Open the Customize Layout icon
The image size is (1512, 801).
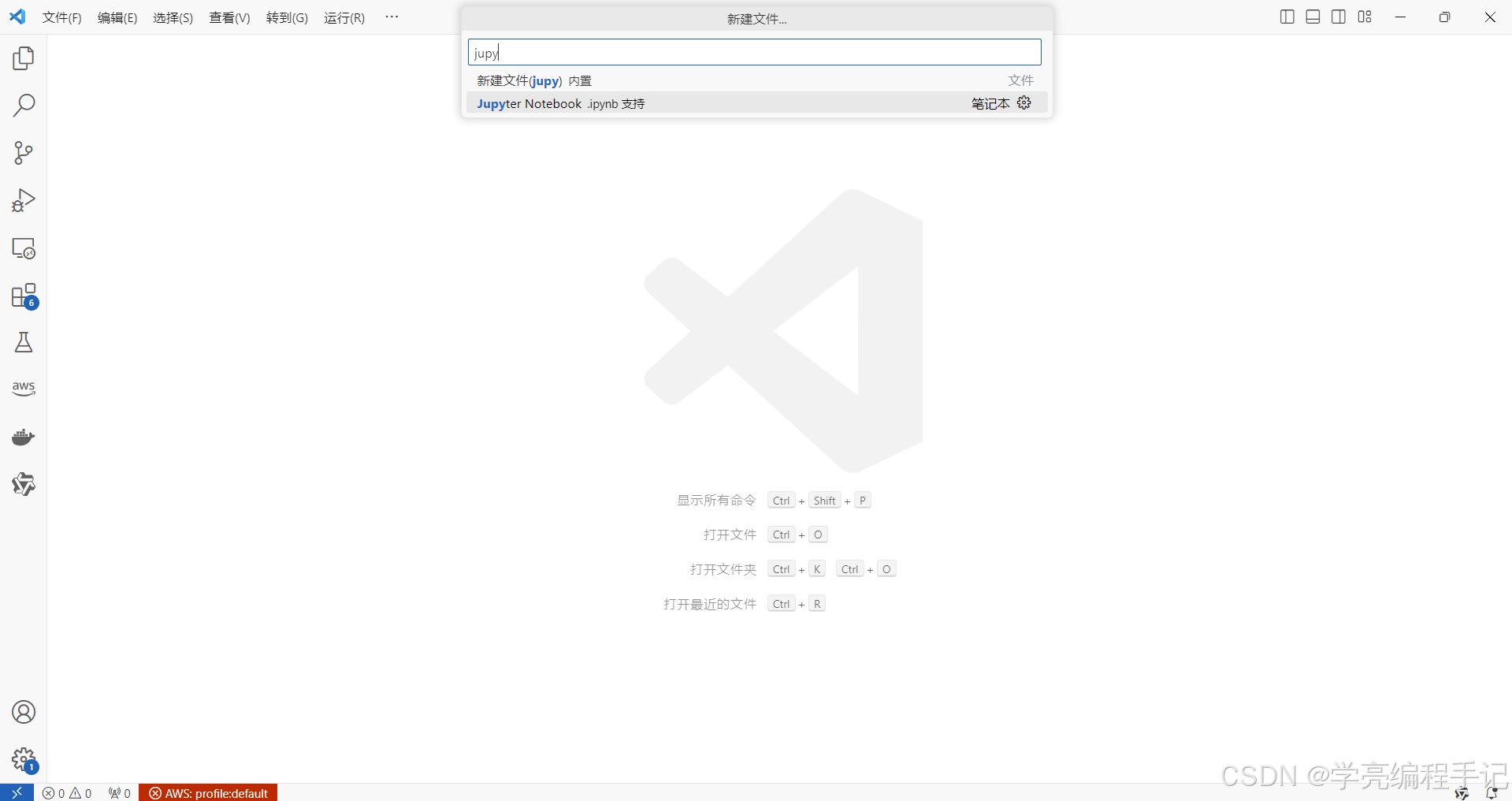(1365, 17)
